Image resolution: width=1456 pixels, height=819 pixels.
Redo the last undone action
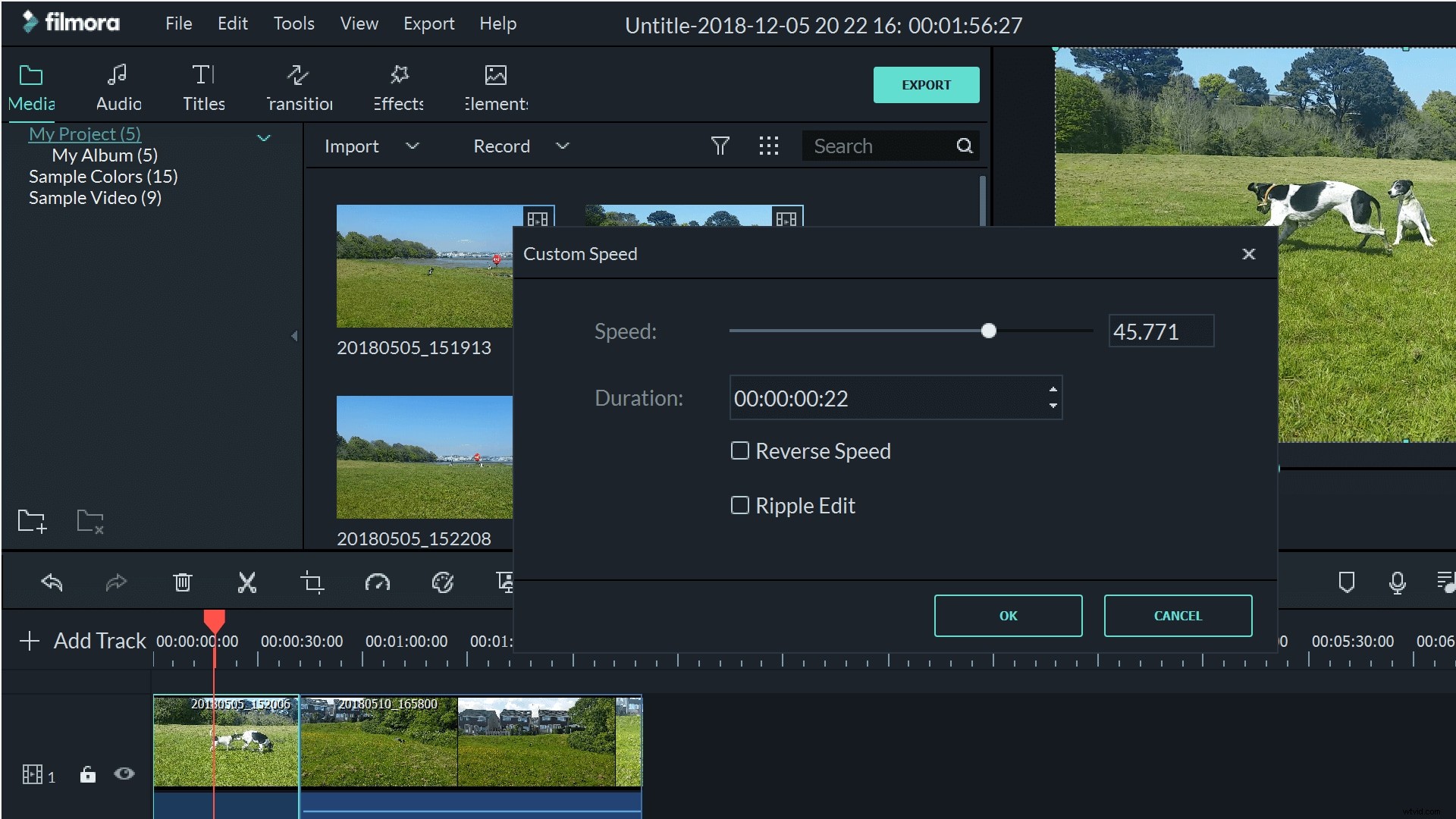coord(115,582)
